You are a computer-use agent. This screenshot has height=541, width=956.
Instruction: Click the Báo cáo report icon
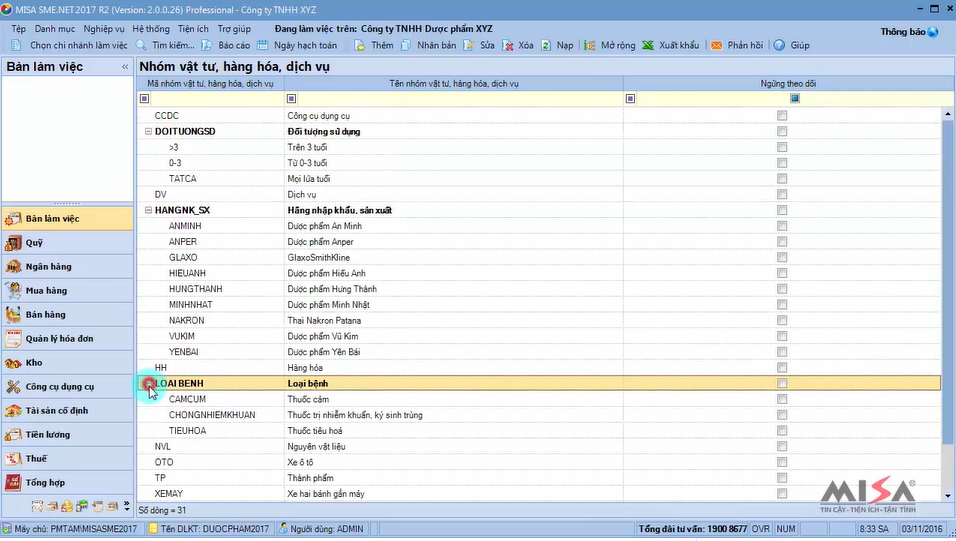pyautogui.click(x=207, y=45)
